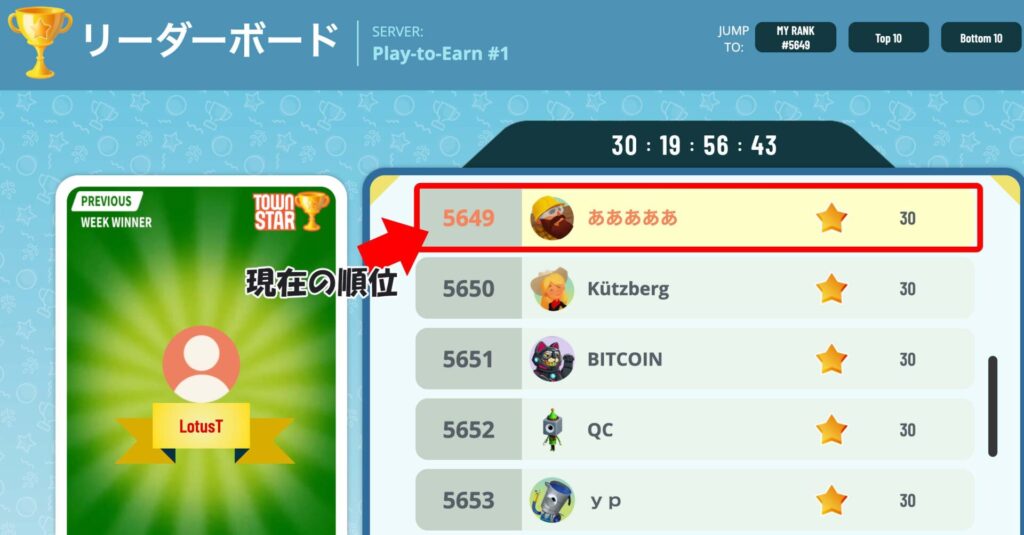The image size is (1024, 535).
Task: Click the LotusT winner profile picture
Action: coord(201,364)
